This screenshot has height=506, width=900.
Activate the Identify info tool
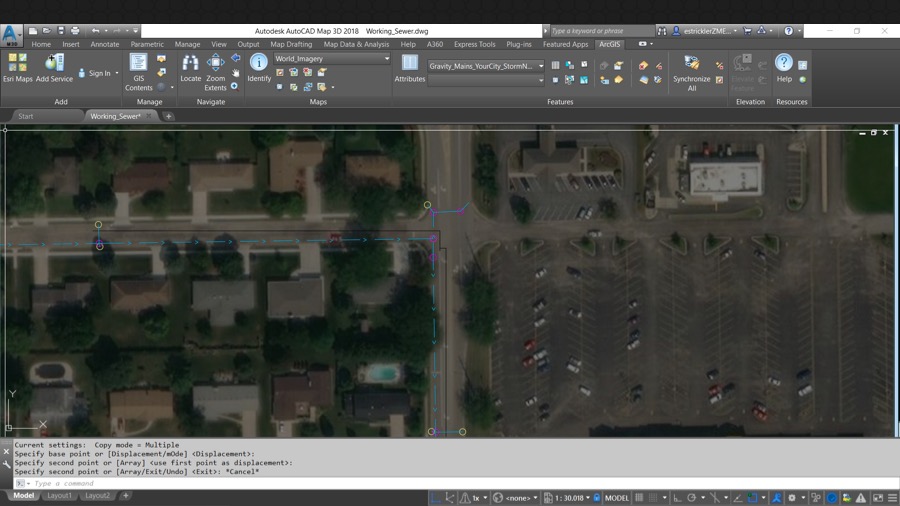pyautogui.click(x=259, y=68)
